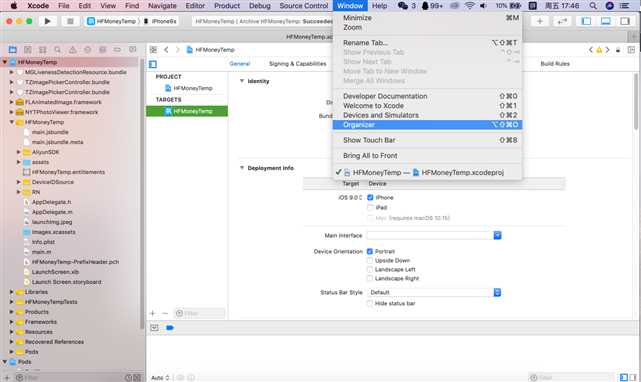The image size is (641, 382).
Task: Switch to the Signing & Capabilities tab
Action: (298, 64)
